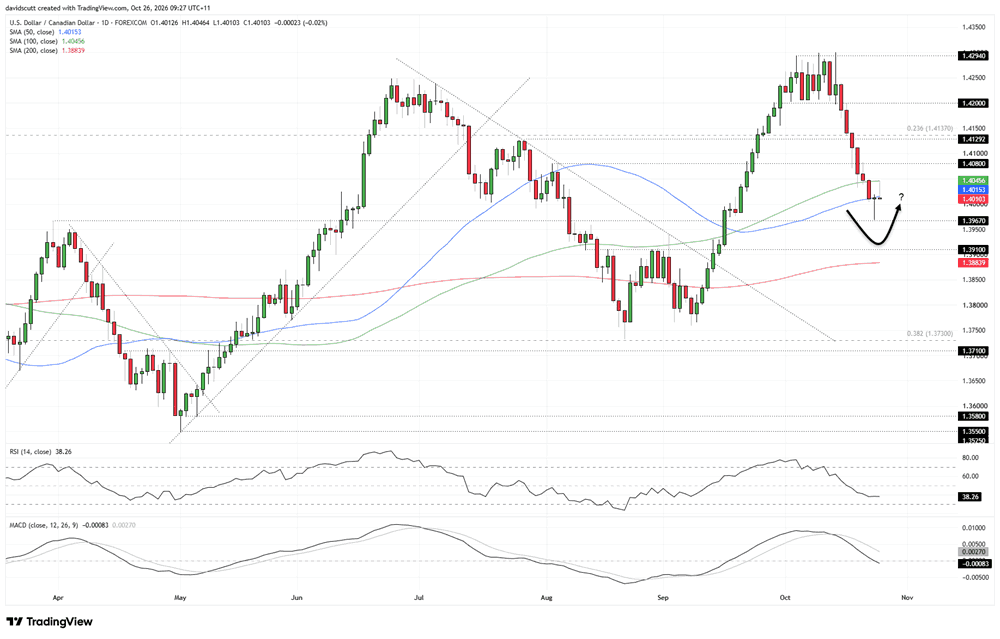This screenshot has width=1000, height=639.
Task: Select the SMA (200, close) indicator label
Action: 33,50
